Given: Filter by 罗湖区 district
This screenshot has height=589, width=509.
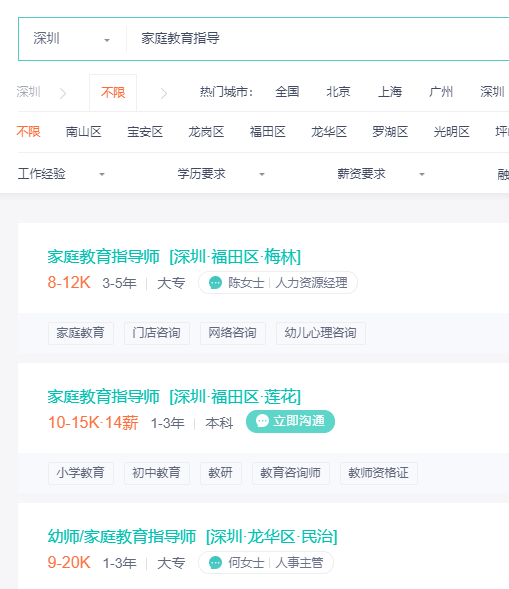Looking at the screenshot, I should pyautogui.click(x=390, y=132).
